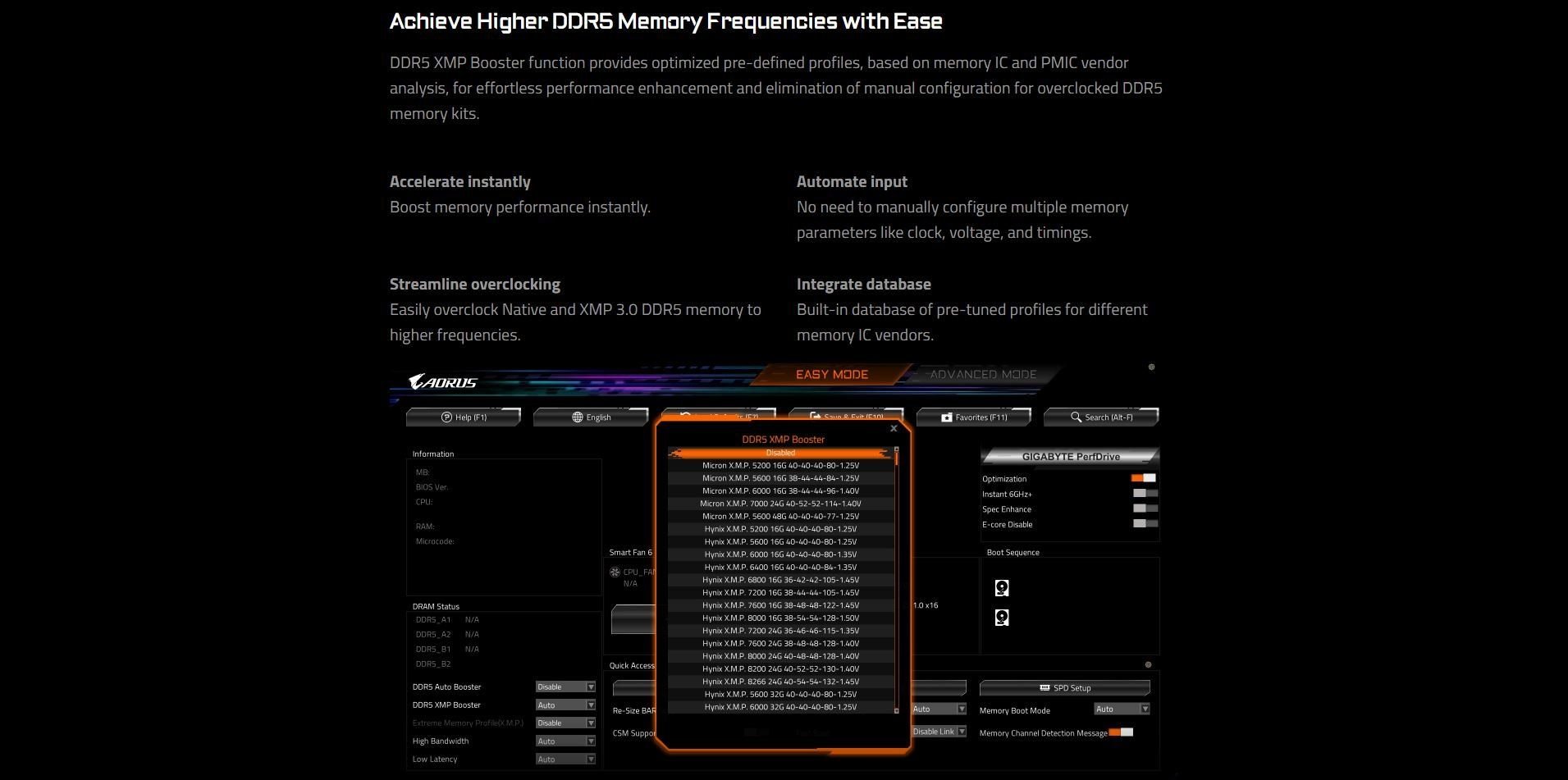Select Hynix X.M.P. 7200 24G profile
The image size is (1568, 780).
point(780,631)
